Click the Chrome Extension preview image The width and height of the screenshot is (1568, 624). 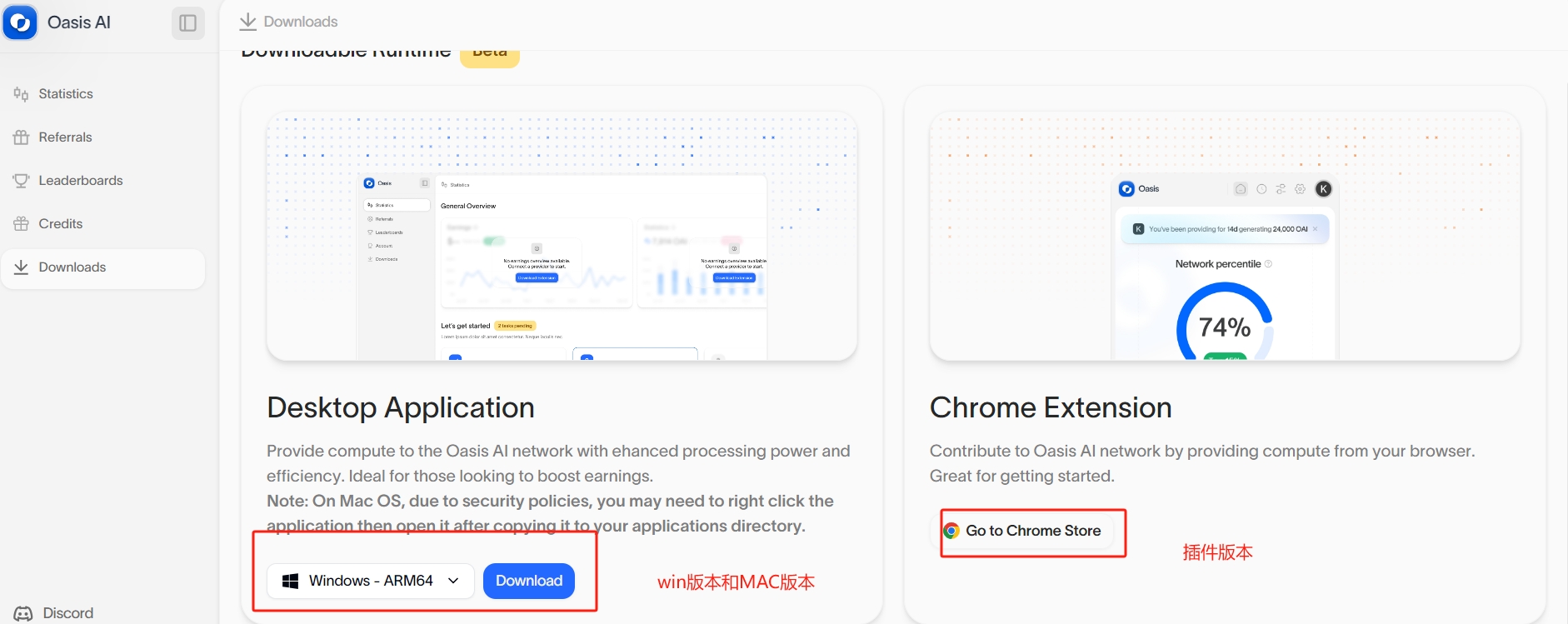coord(1225,237)
